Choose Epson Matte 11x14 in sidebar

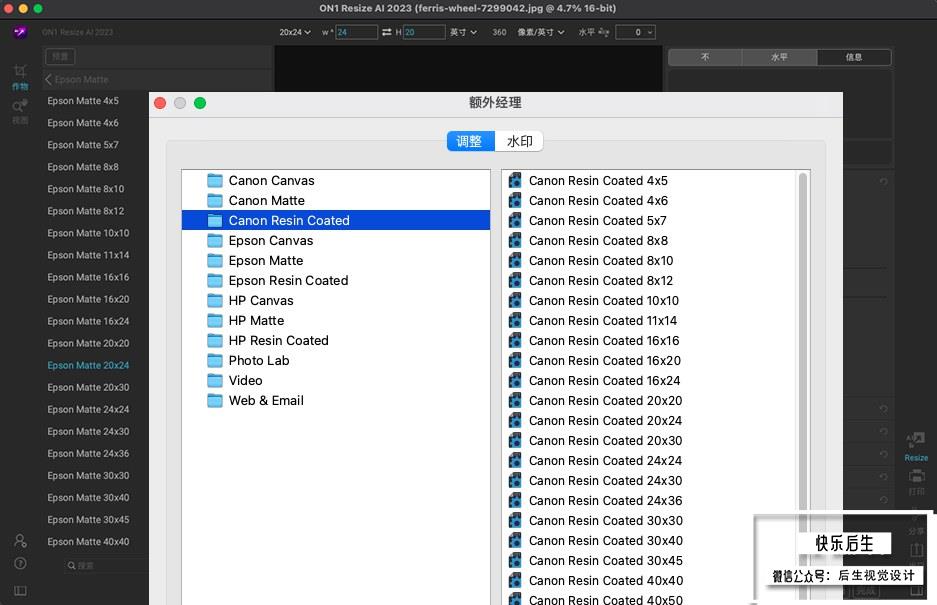[88, 255]
